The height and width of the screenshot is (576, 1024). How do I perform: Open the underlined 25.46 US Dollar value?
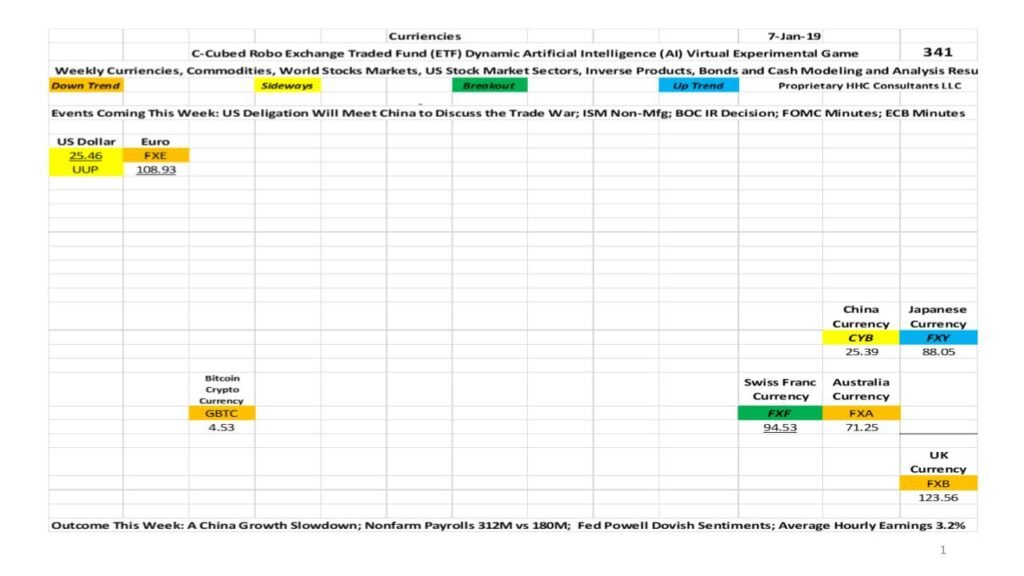(85, 156)
